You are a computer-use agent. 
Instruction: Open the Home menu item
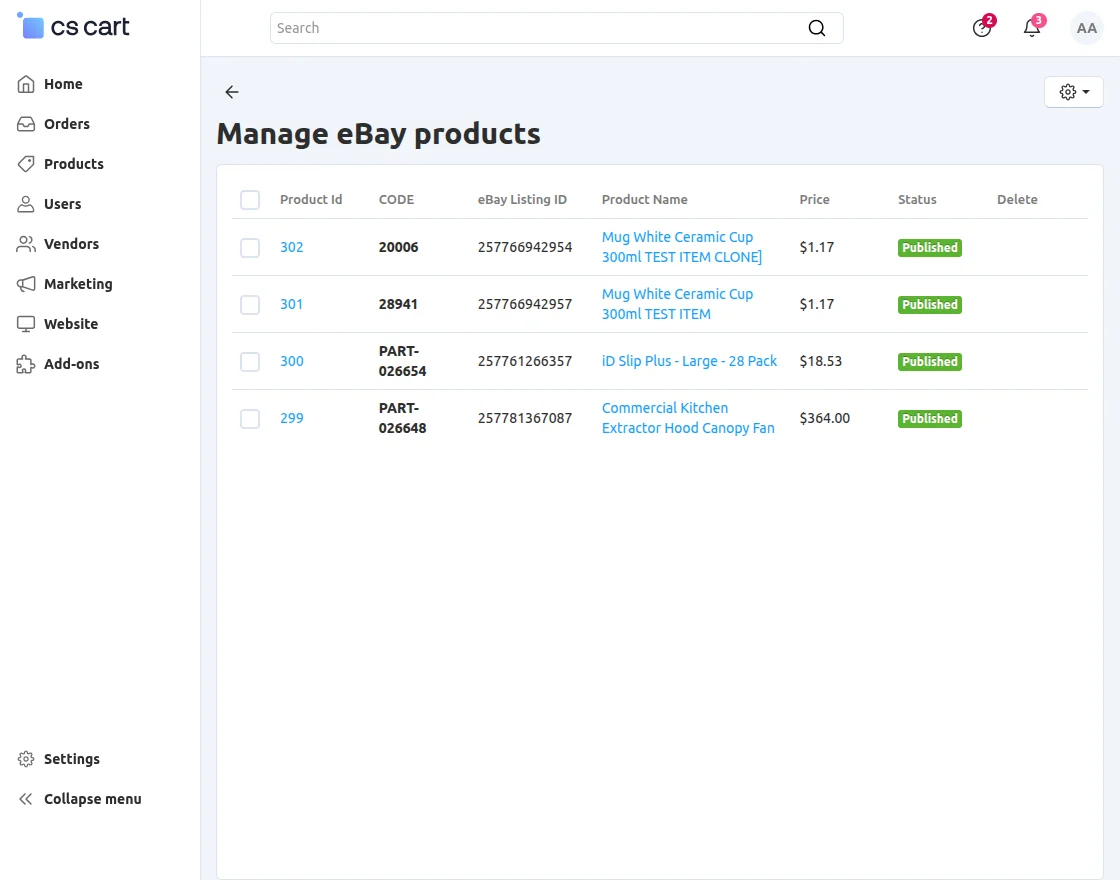click(x=63, y=84)
